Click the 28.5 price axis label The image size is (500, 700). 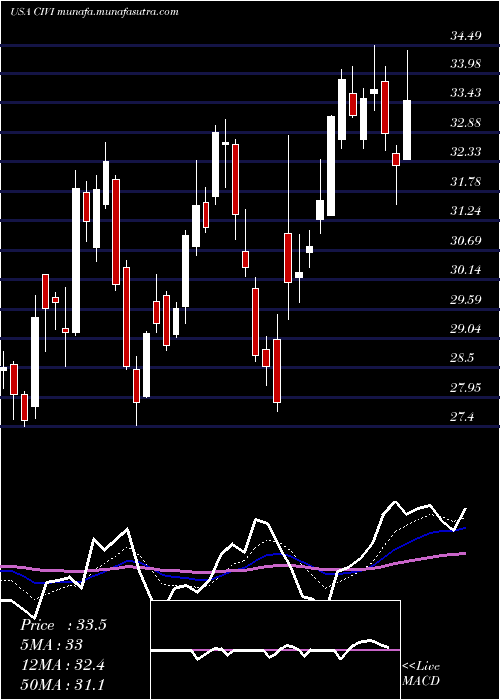tap(462, 358)
